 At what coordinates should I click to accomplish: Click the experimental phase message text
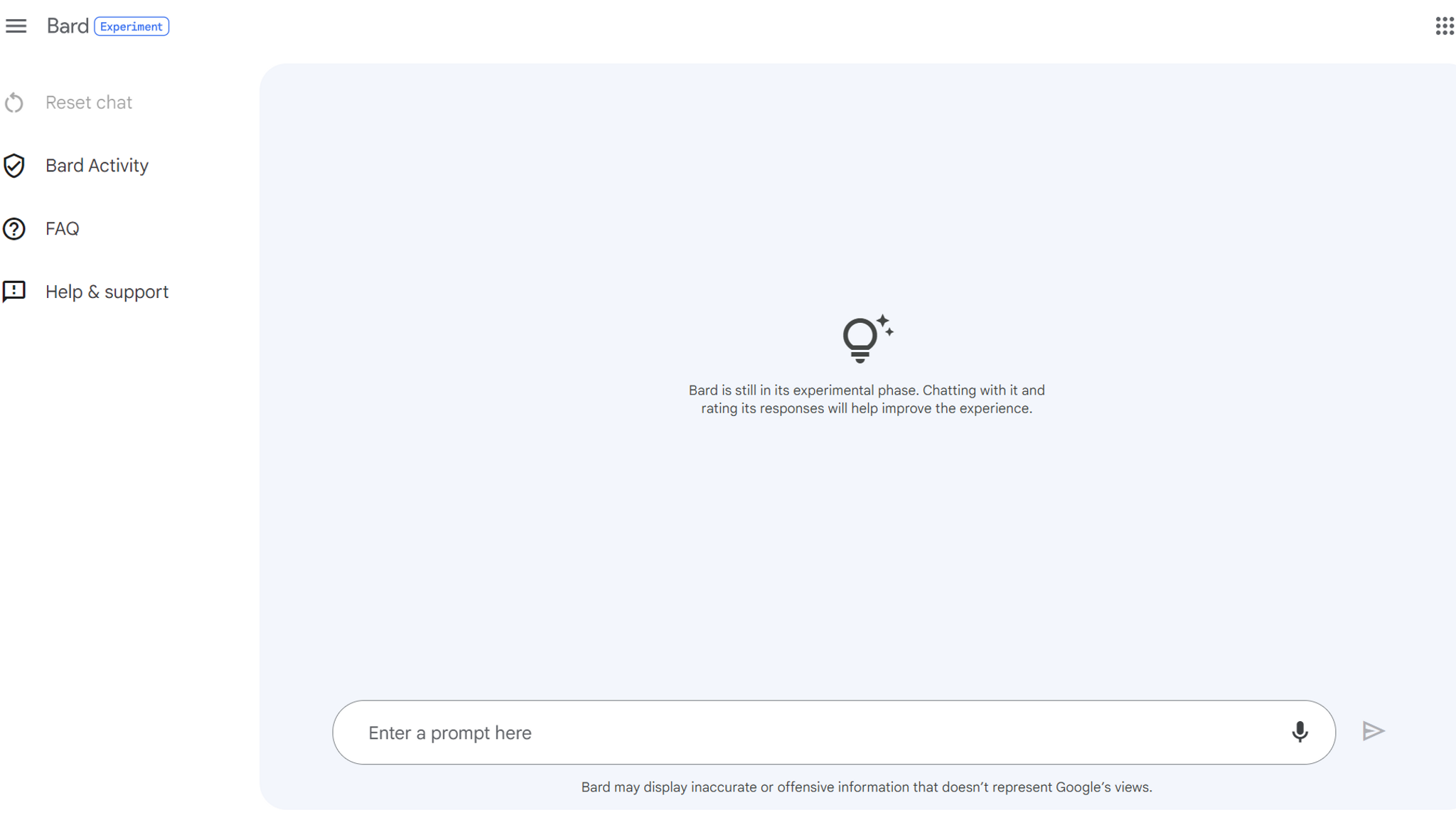(867, 399)
